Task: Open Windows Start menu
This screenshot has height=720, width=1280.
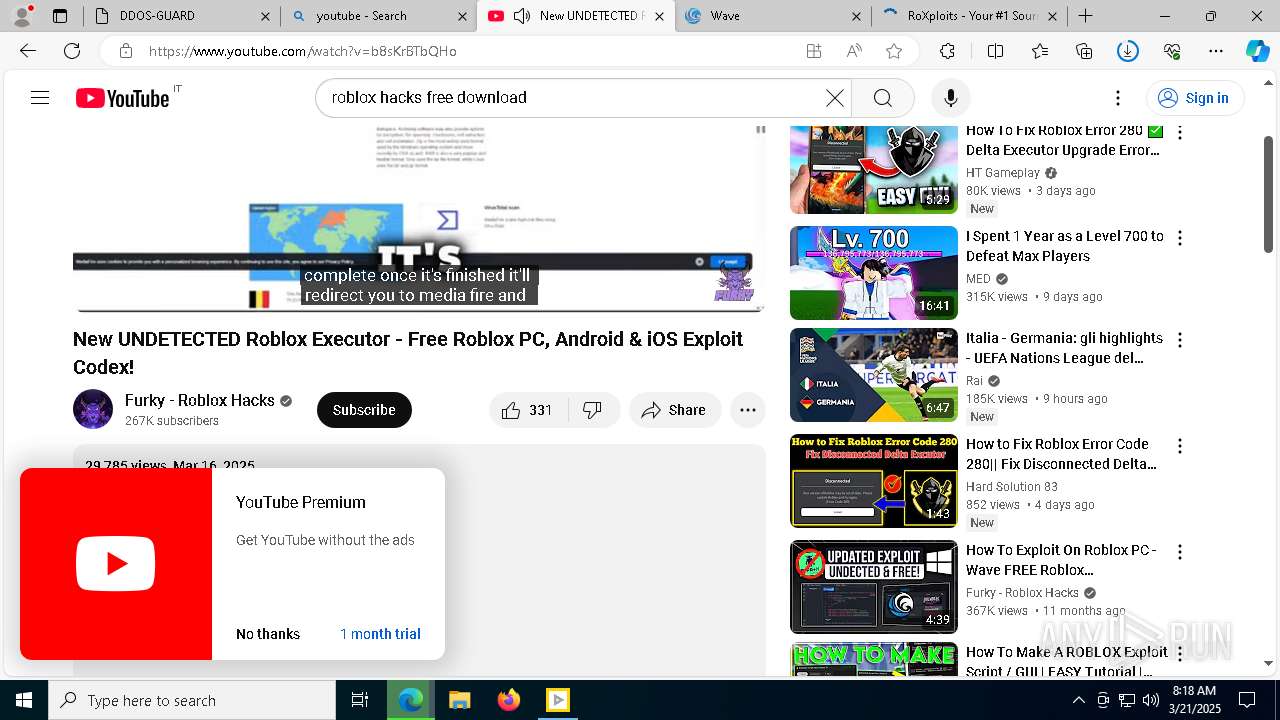Action: 24,700
